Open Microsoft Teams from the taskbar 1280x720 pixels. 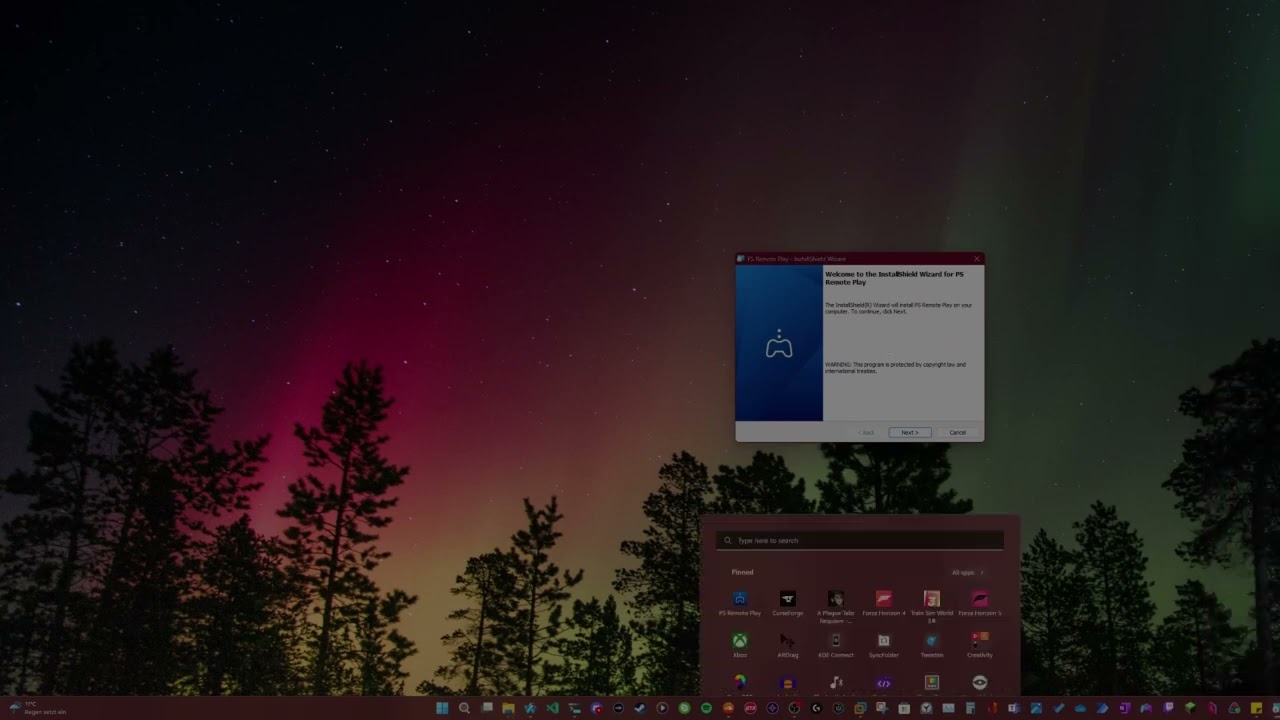(x=1014, y=708)
